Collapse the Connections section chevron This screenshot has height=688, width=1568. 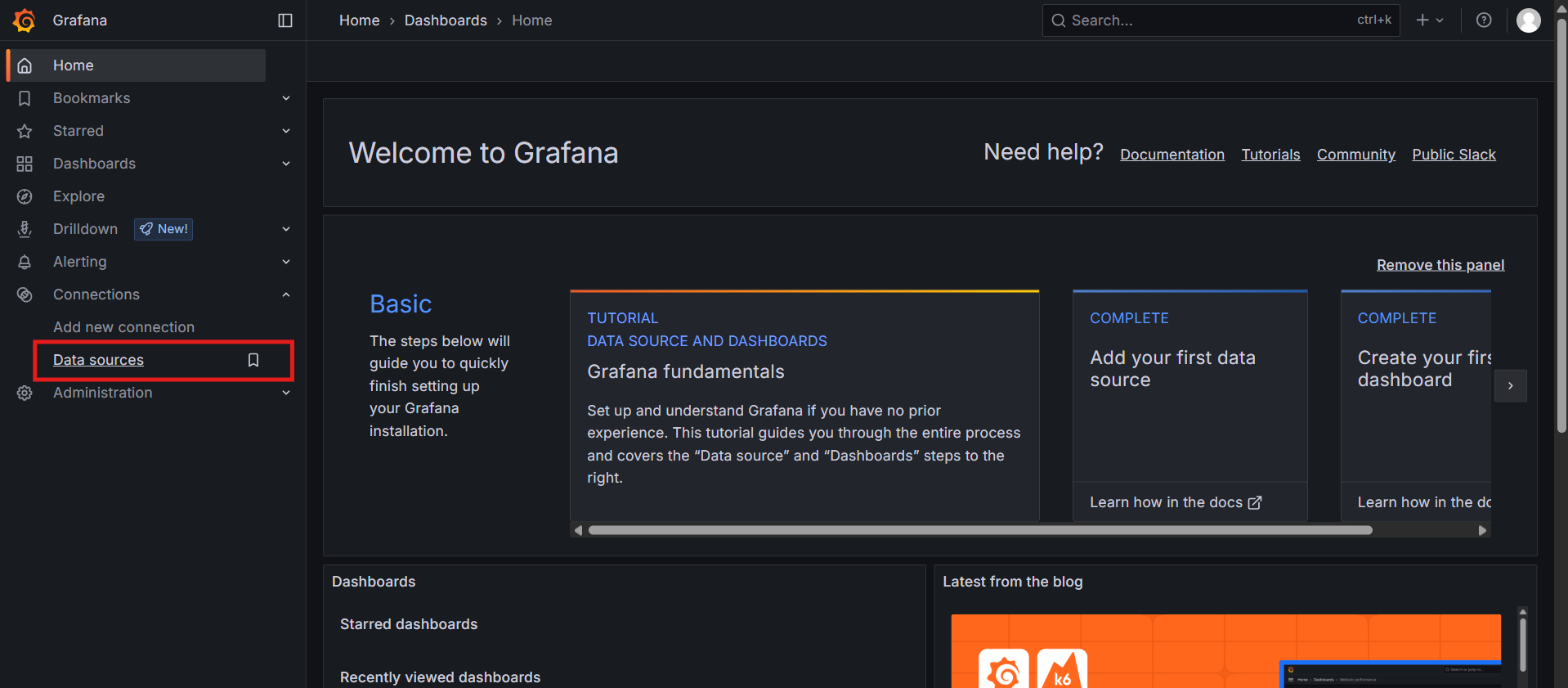[286, 295]
